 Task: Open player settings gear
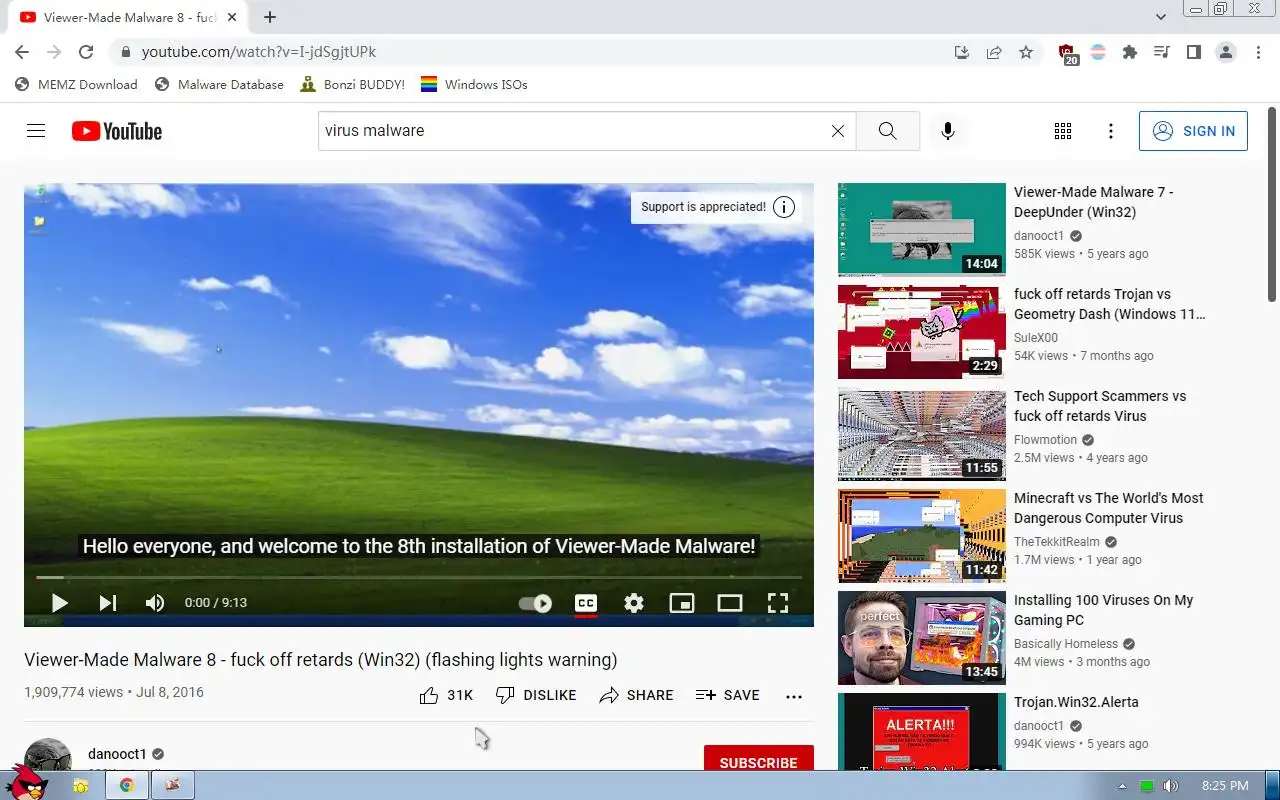(634, 603)
